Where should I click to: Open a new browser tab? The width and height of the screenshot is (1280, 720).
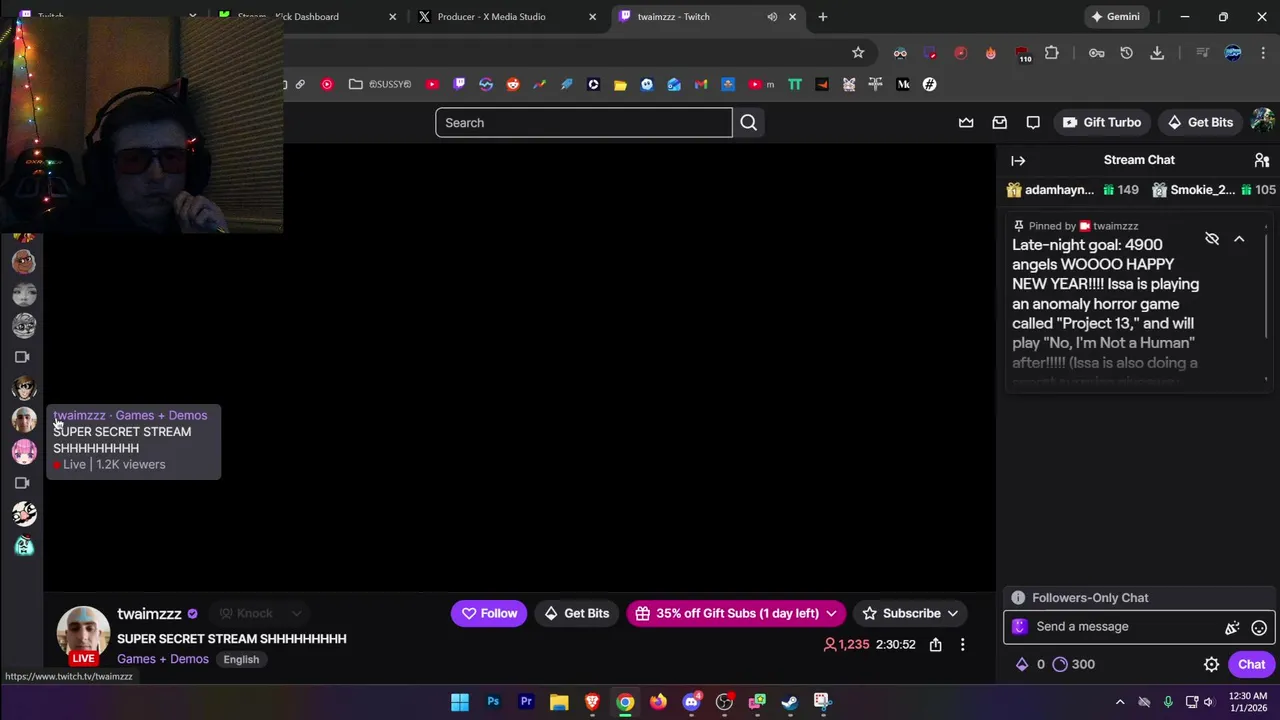click(x=823, y=17)
